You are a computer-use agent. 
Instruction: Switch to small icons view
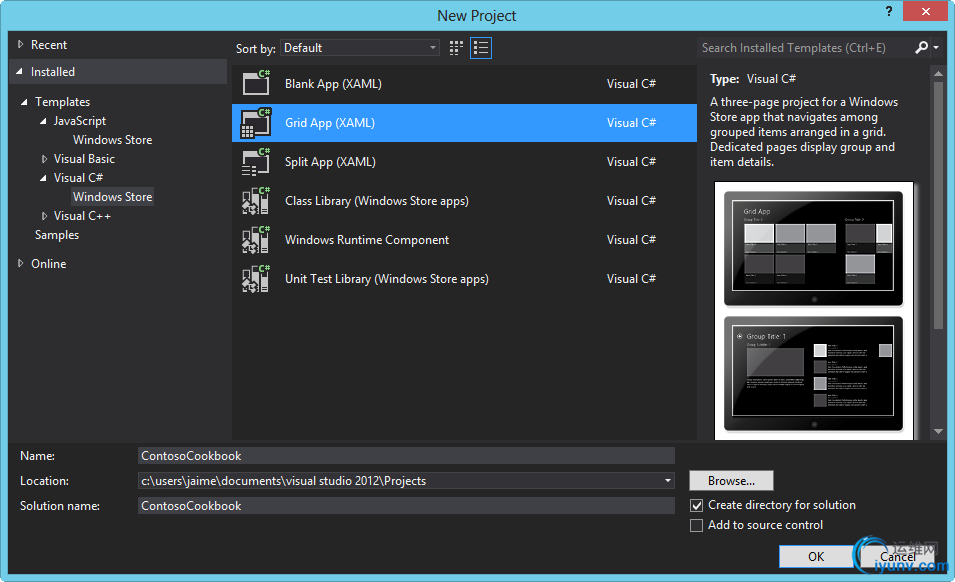(x=457, y=48)
